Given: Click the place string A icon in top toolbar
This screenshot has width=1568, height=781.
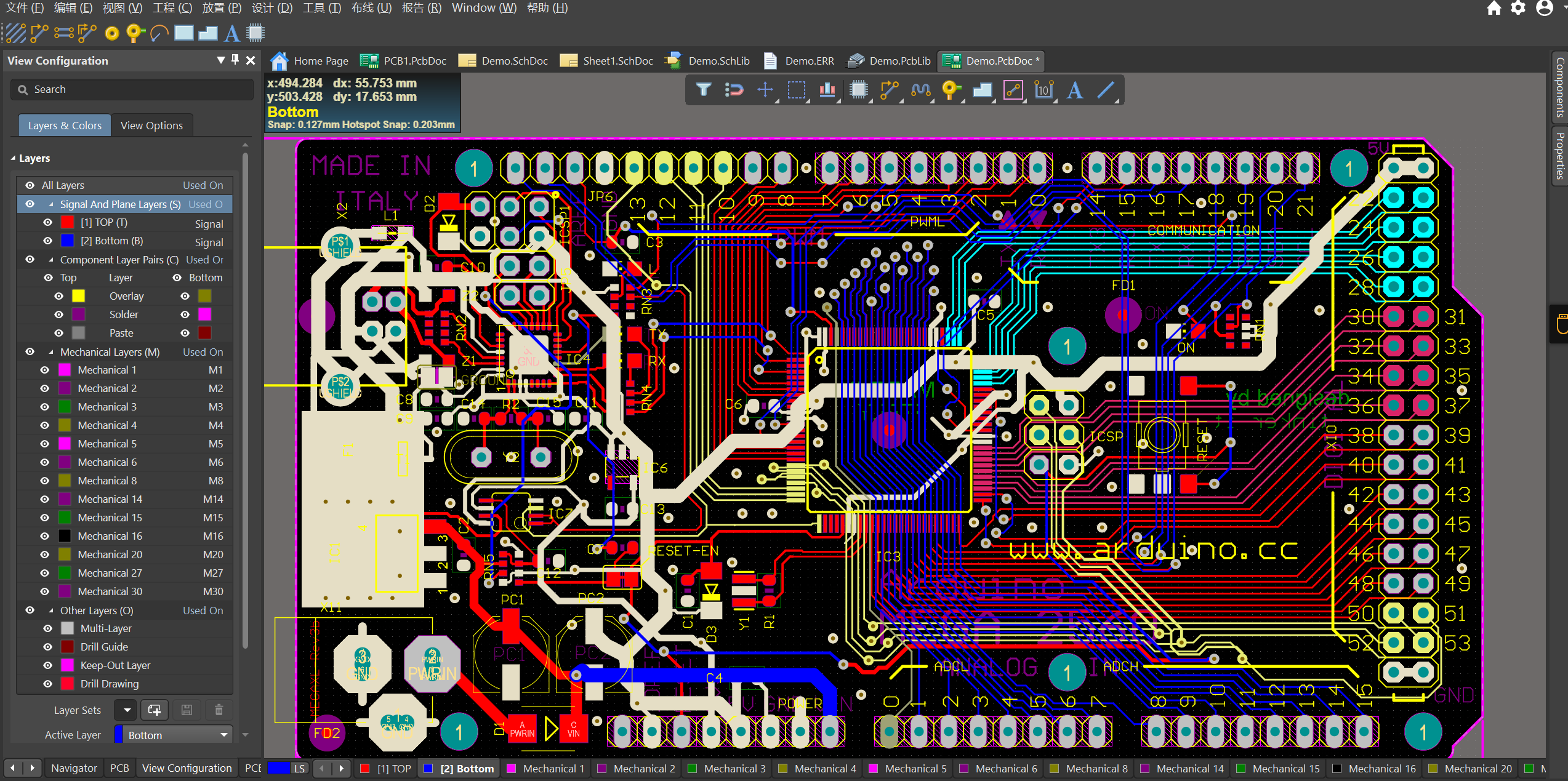Looking at the screenshot, I should (x=231, y=33).
